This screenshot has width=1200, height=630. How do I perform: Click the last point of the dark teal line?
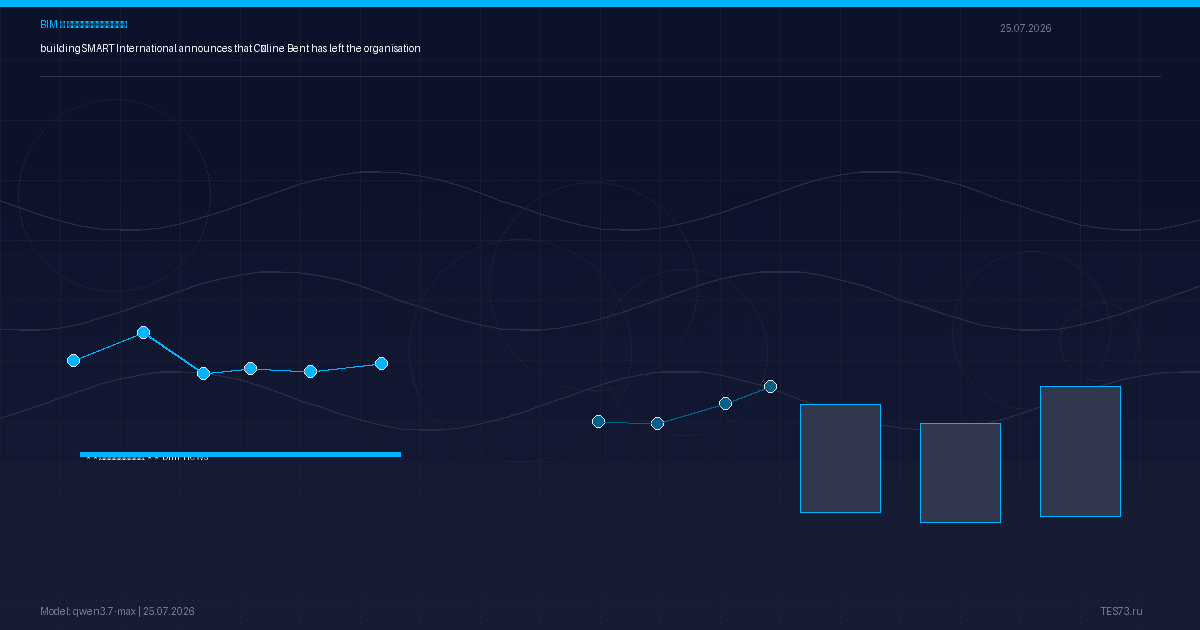(x=770, y=386)
